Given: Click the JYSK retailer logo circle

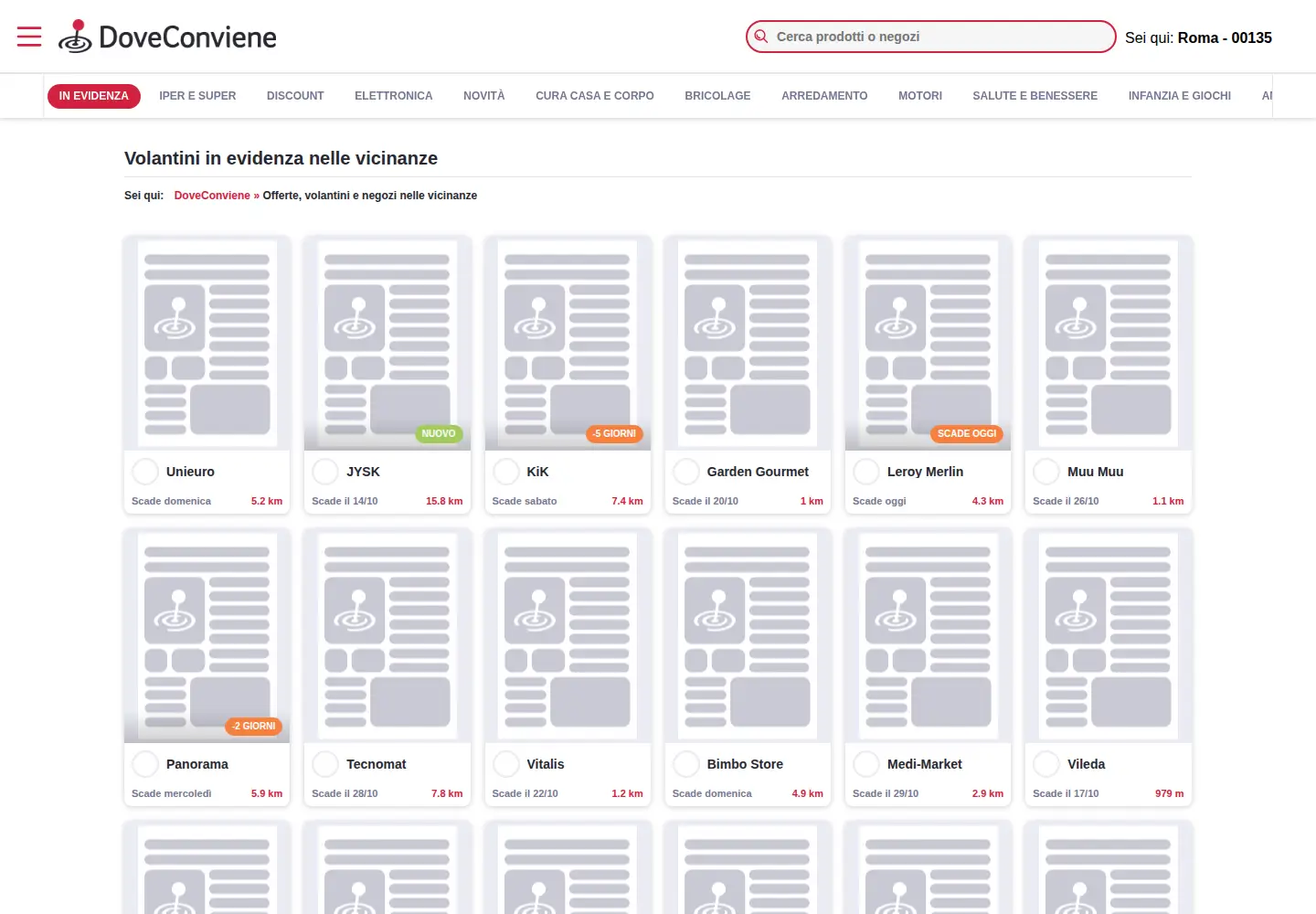Looking at the screenshot, I should pyautogui.click(x=325, y=472).
